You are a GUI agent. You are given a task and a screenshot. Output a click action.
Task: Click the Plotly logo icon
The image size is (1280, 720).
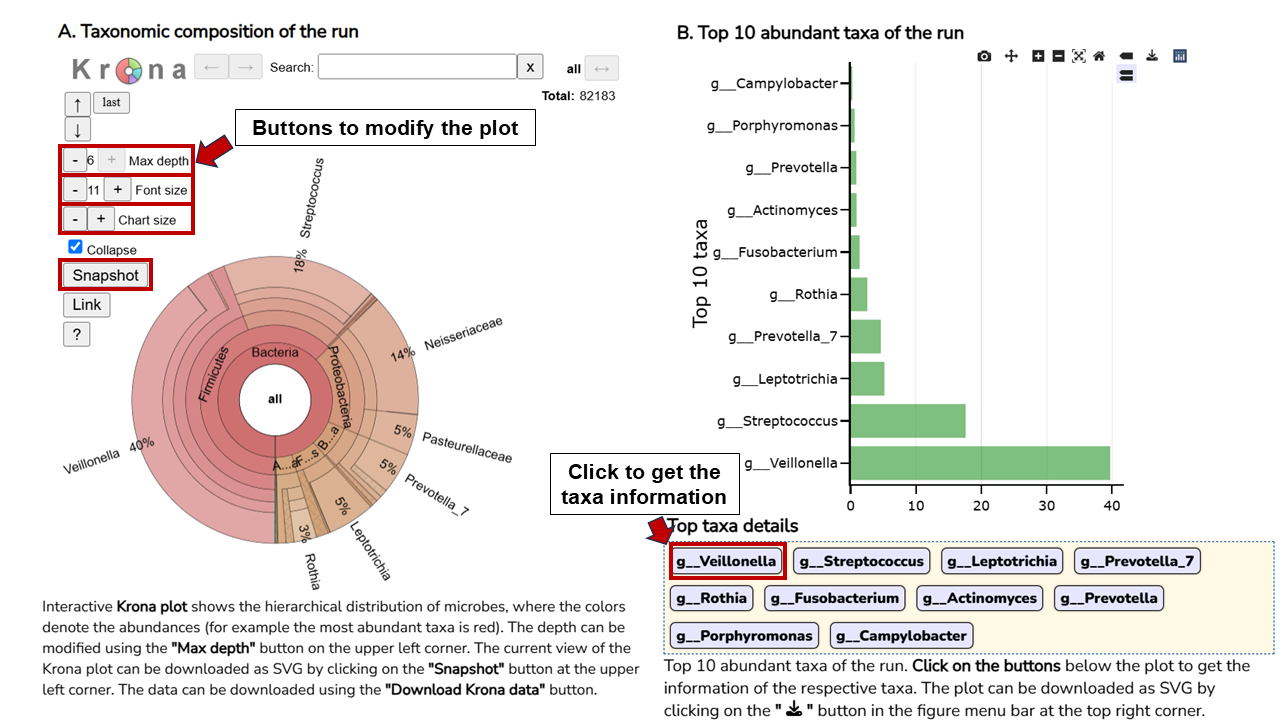[1179, 56]
